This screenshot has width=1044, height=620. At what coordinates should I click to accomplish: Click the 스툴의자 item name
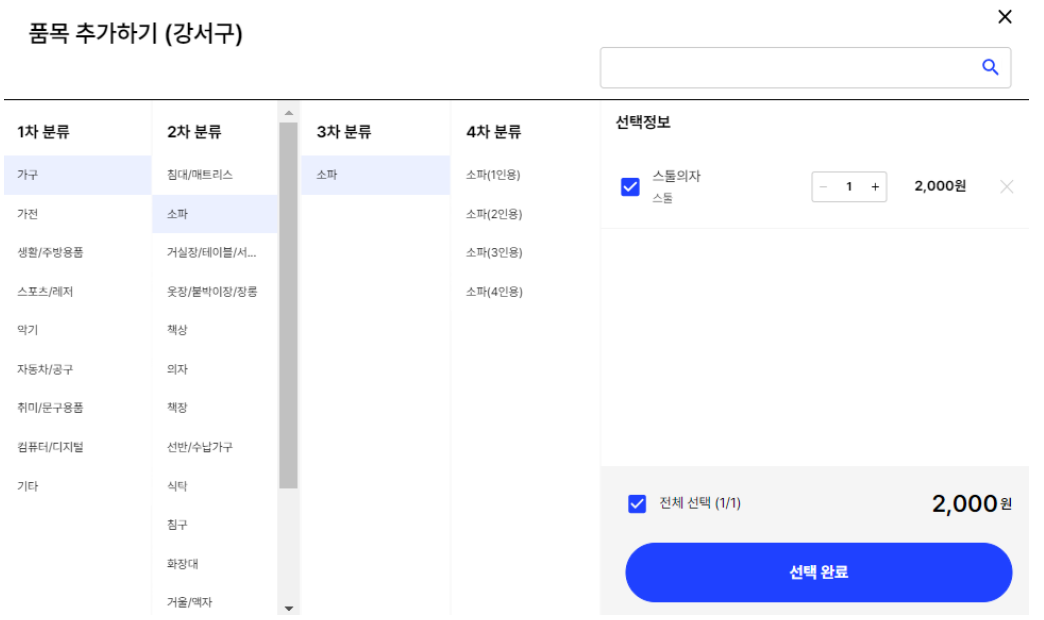pos(676,176)
